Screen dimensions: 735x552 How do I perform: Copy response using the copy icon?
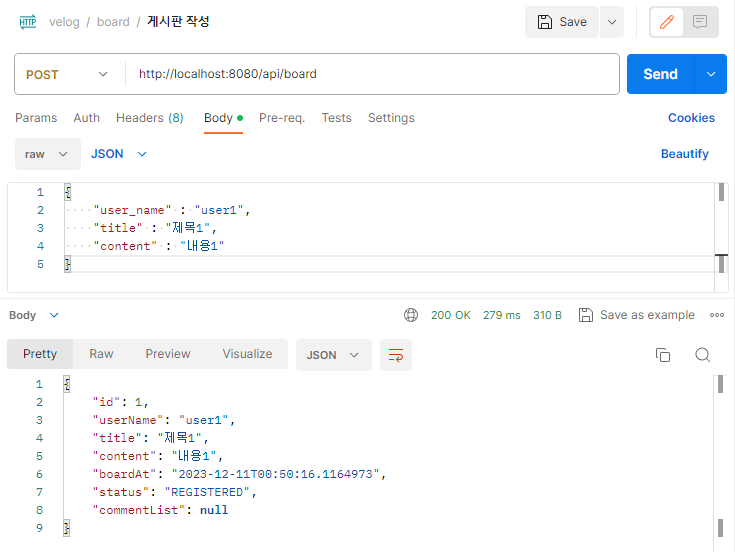(662, 355)
